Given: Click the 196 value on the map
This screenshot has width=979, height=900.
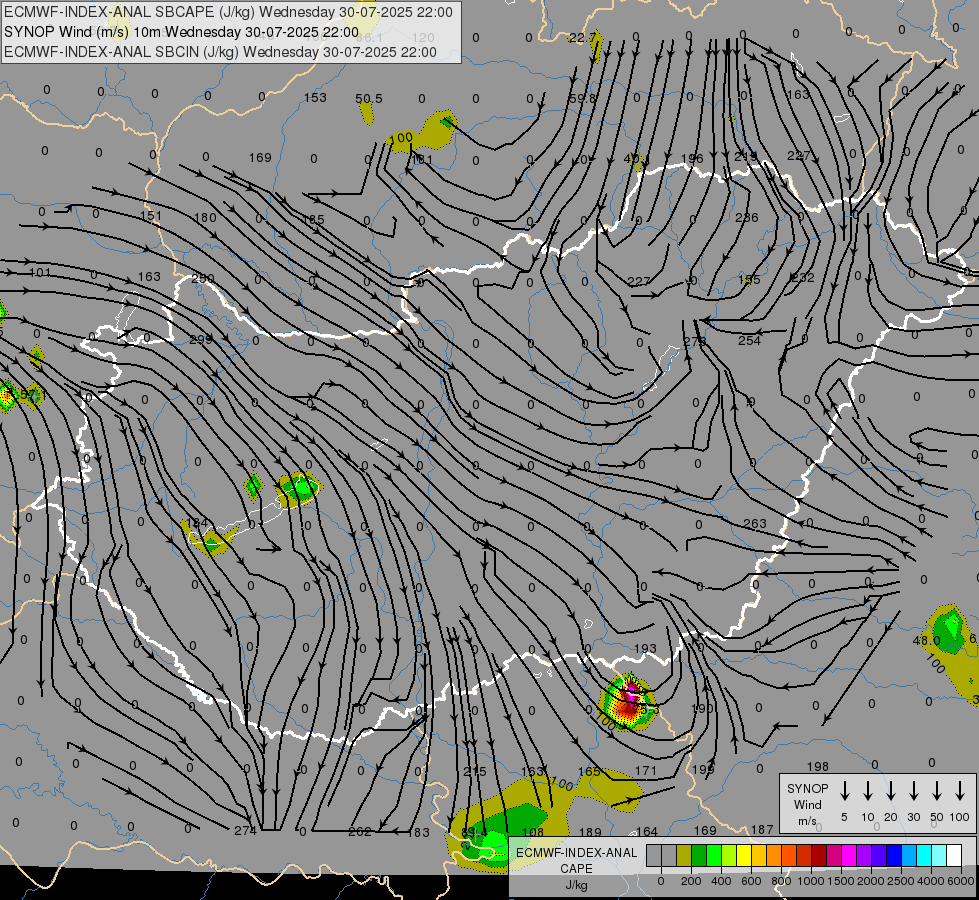Looking at the screenshot, I should tap(692, 159).
